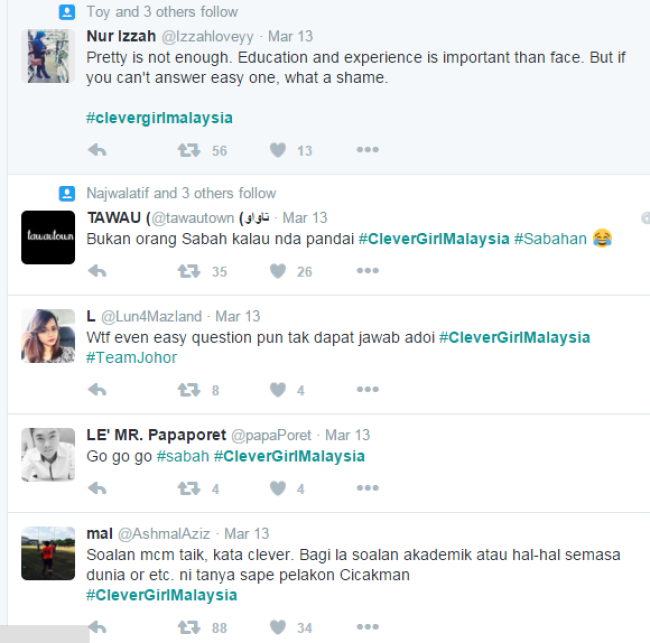The width and height of the screenshot is (650, 643).
Task: Like Nur Izzah's tweet with 13 likes
Action: 278,150
